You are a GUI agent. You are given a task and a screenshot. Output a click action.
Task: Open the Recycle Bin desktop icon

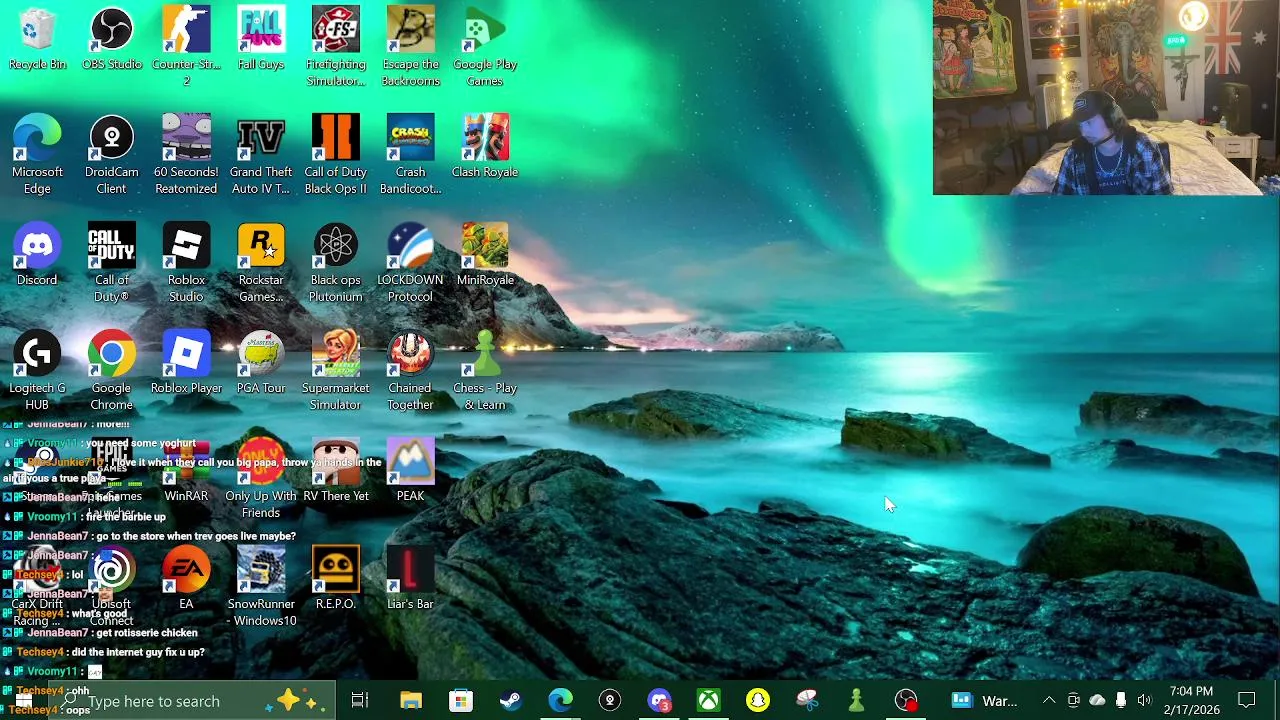pos(37,40)
